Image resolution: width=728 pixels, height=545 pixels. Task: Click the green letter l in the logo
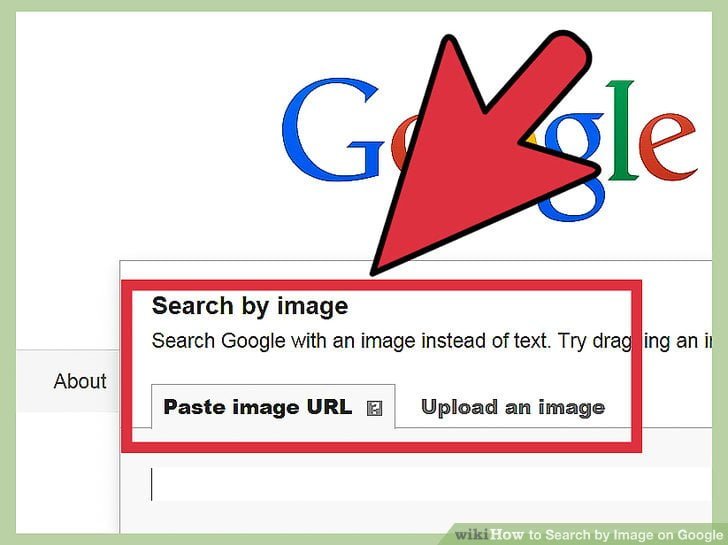[x=621, y=130]
